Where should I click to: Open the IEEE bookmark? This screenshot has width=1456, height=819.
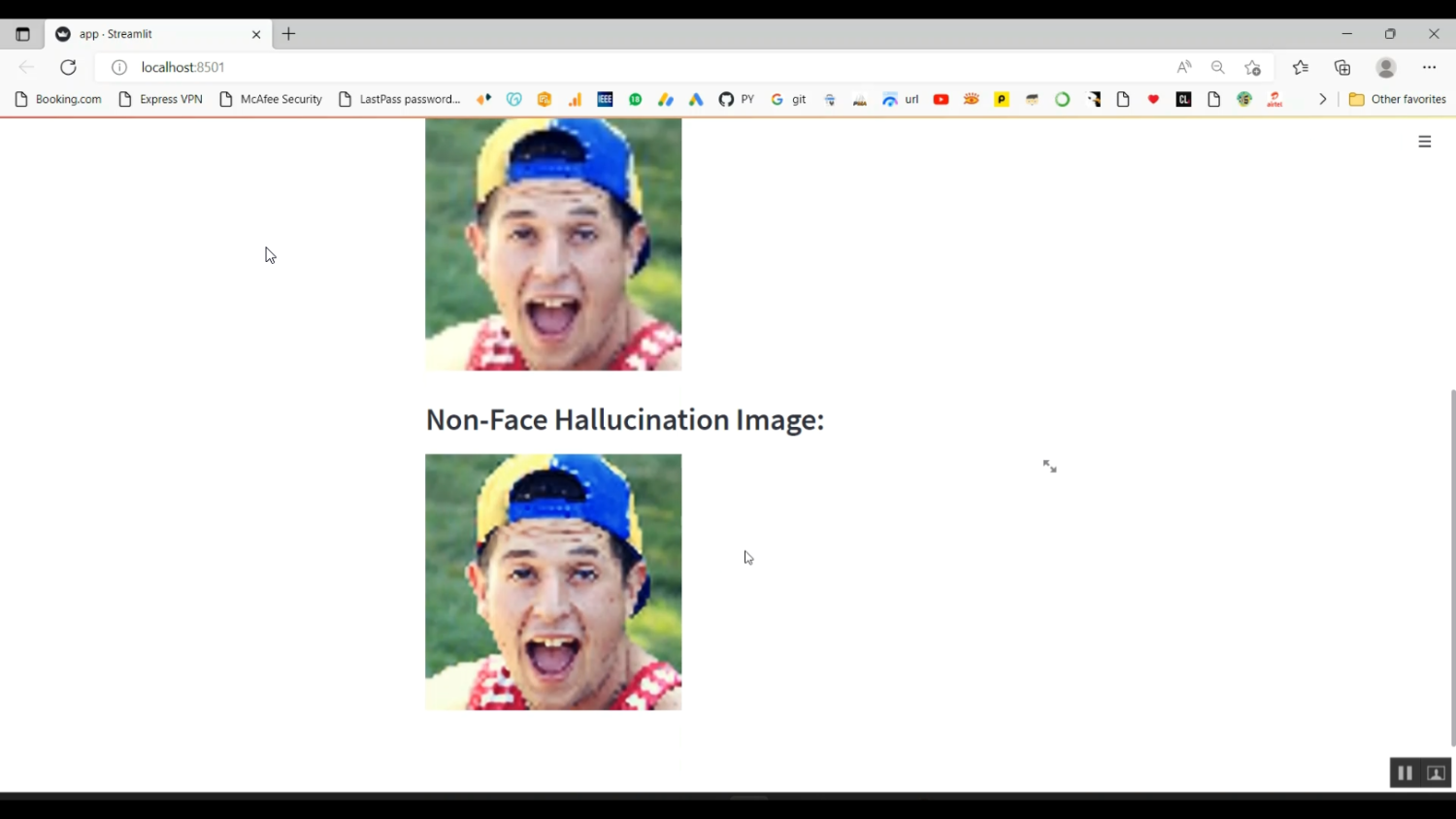(605, 99)
